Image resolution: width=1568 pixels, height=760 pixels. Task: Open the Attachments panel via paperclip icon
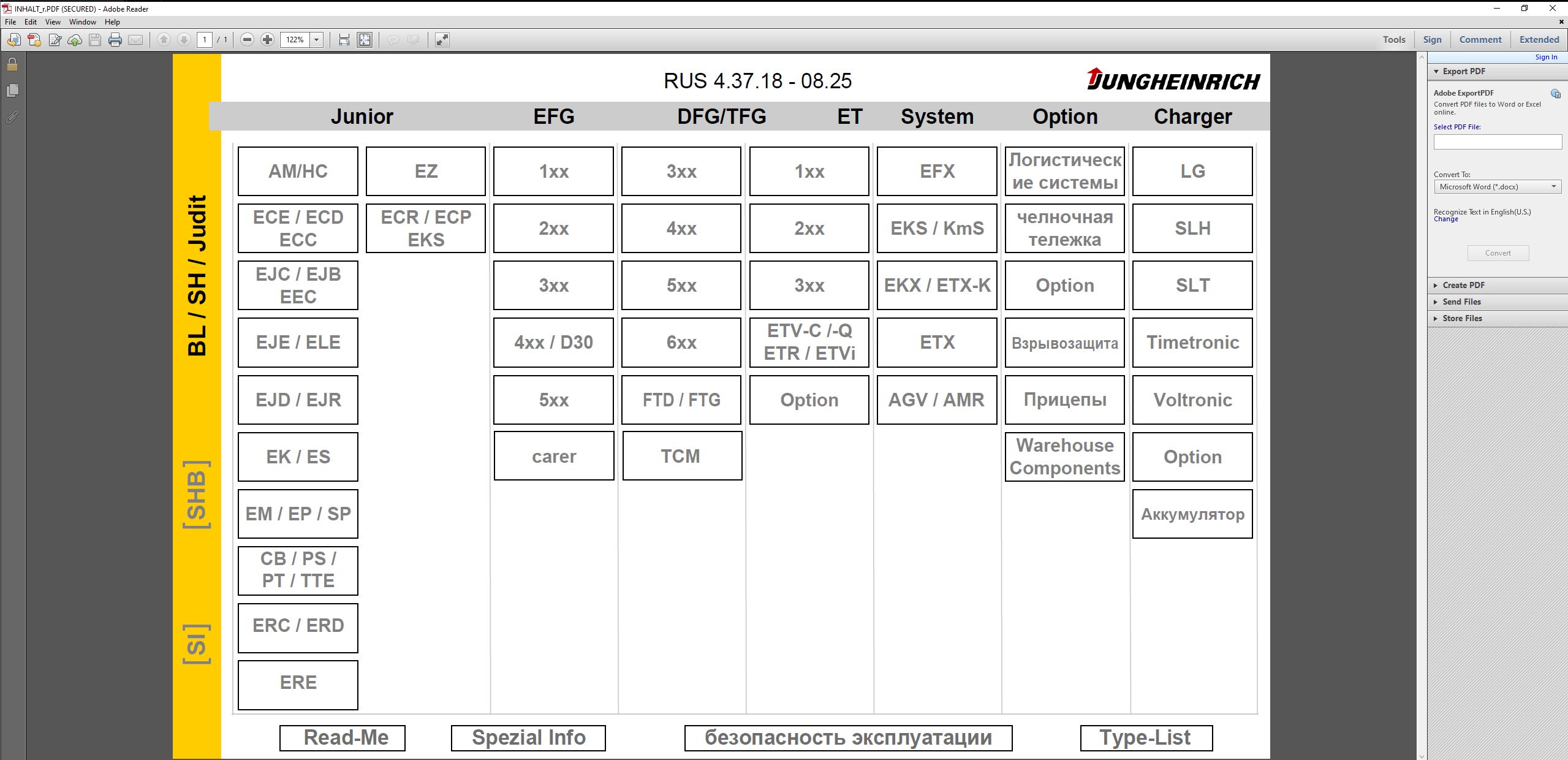12,118
